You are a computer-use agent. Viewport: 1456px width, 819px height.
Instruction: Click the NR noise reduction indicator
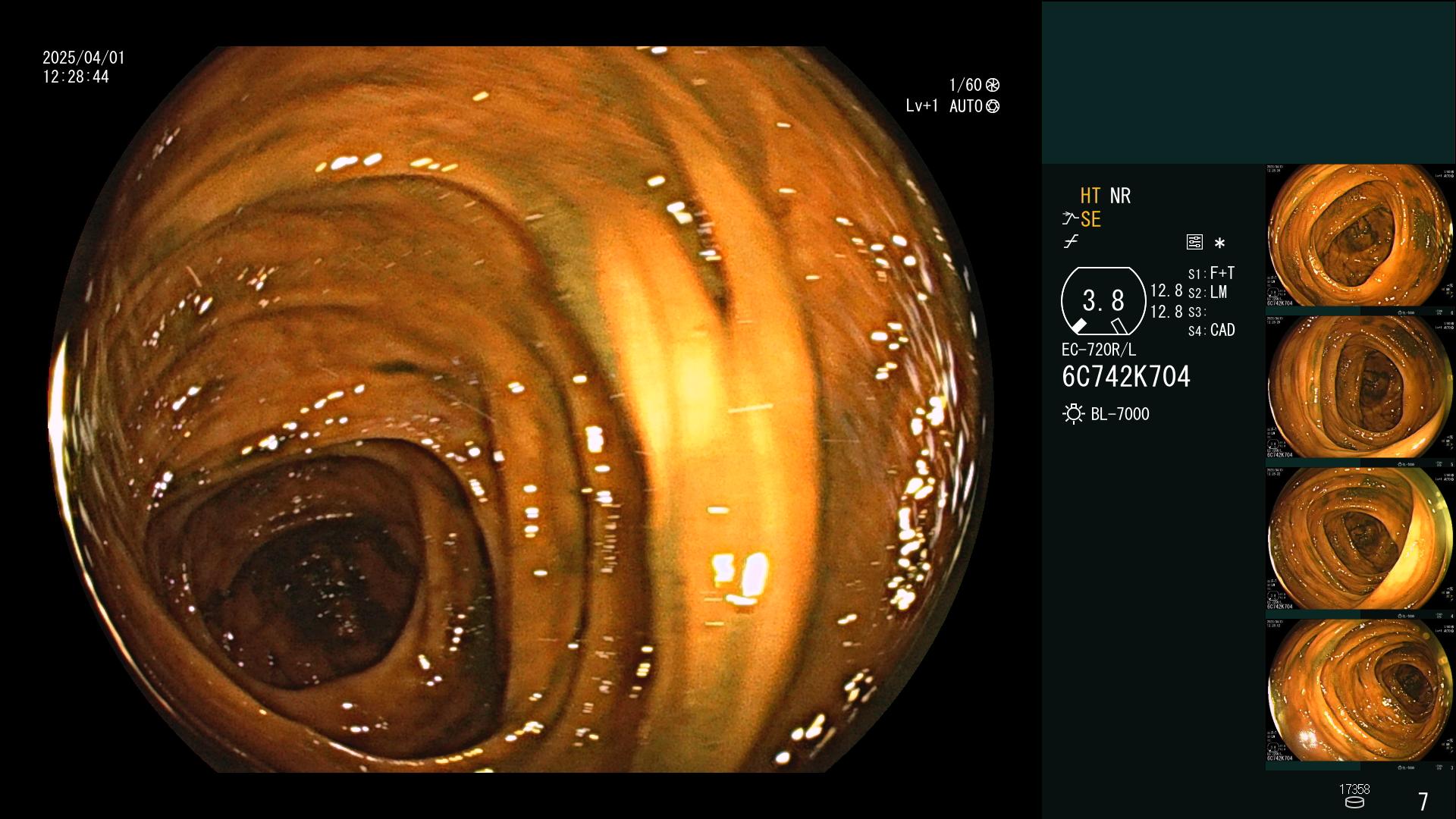click(x=1120, y=196)
